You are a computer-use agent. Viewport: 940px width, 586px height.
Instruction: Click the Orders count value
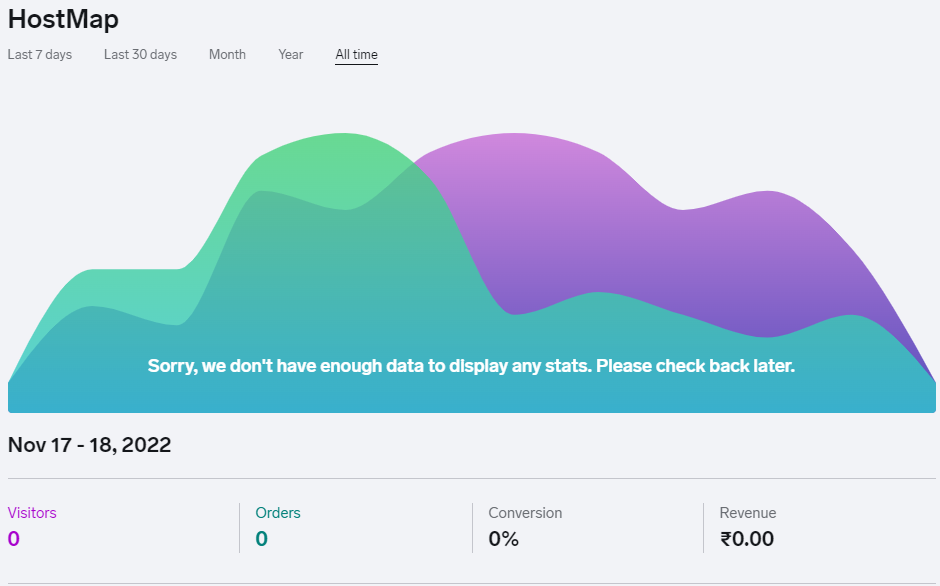pos(261,539)
